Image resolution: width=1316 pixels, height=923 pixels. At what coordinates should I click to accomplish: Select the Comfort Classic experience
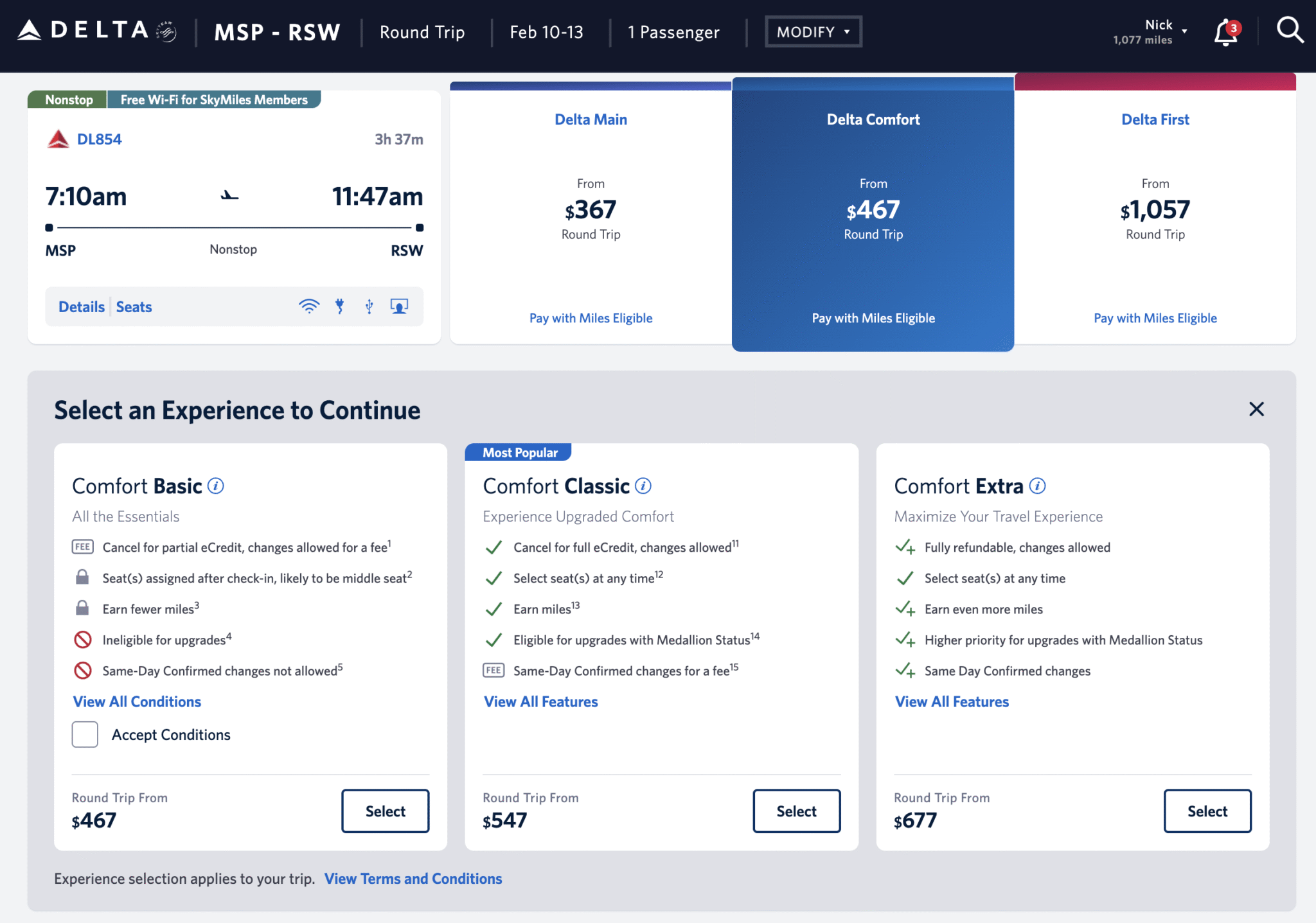[796, 811]
